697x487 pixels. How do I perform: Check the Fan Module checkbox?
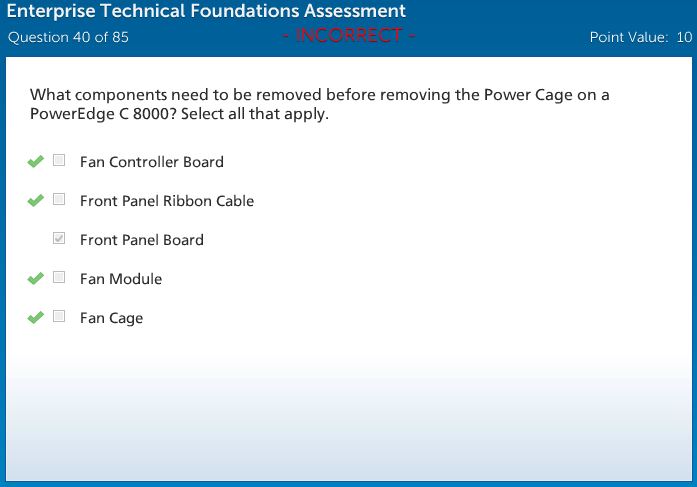pos(59,277)
